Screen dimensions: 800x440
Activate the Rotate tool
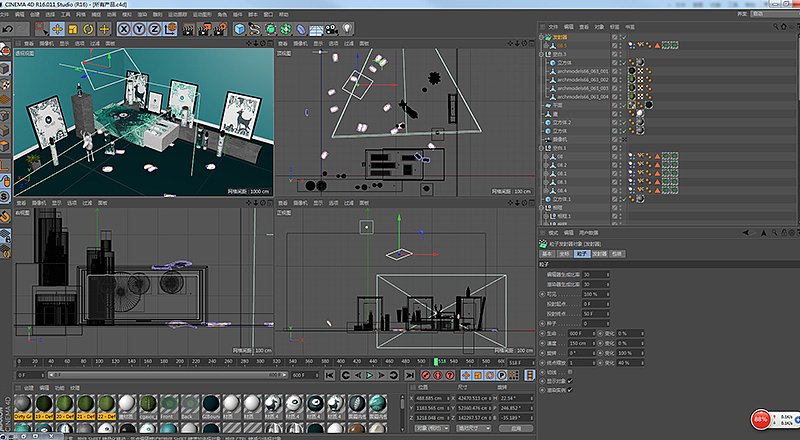point(88,29)
